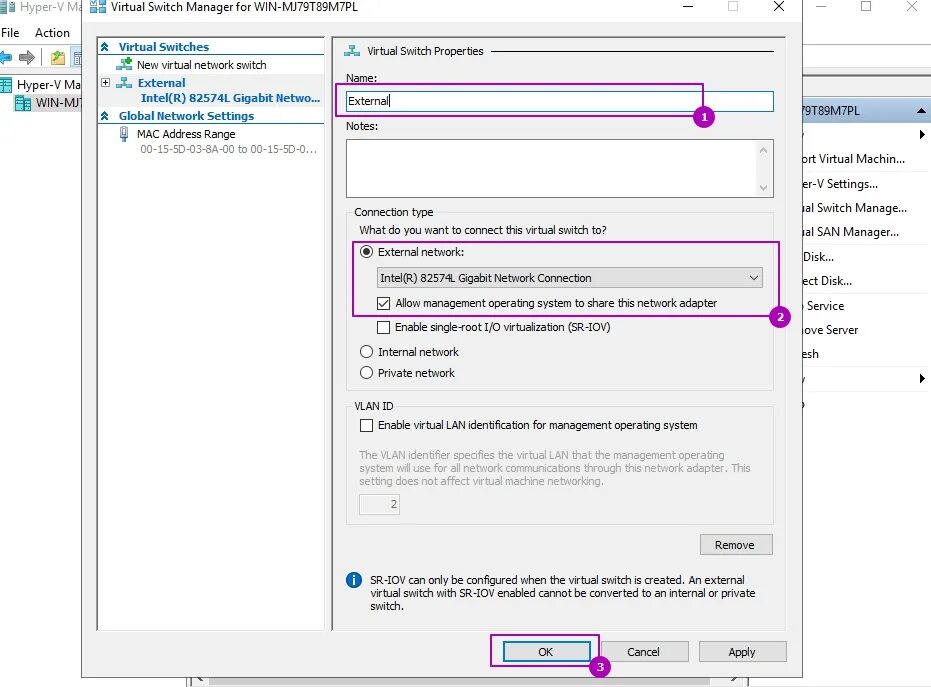Click inside the Notes text area
This screenshot has width=931, height=687.
click(552, 169)
